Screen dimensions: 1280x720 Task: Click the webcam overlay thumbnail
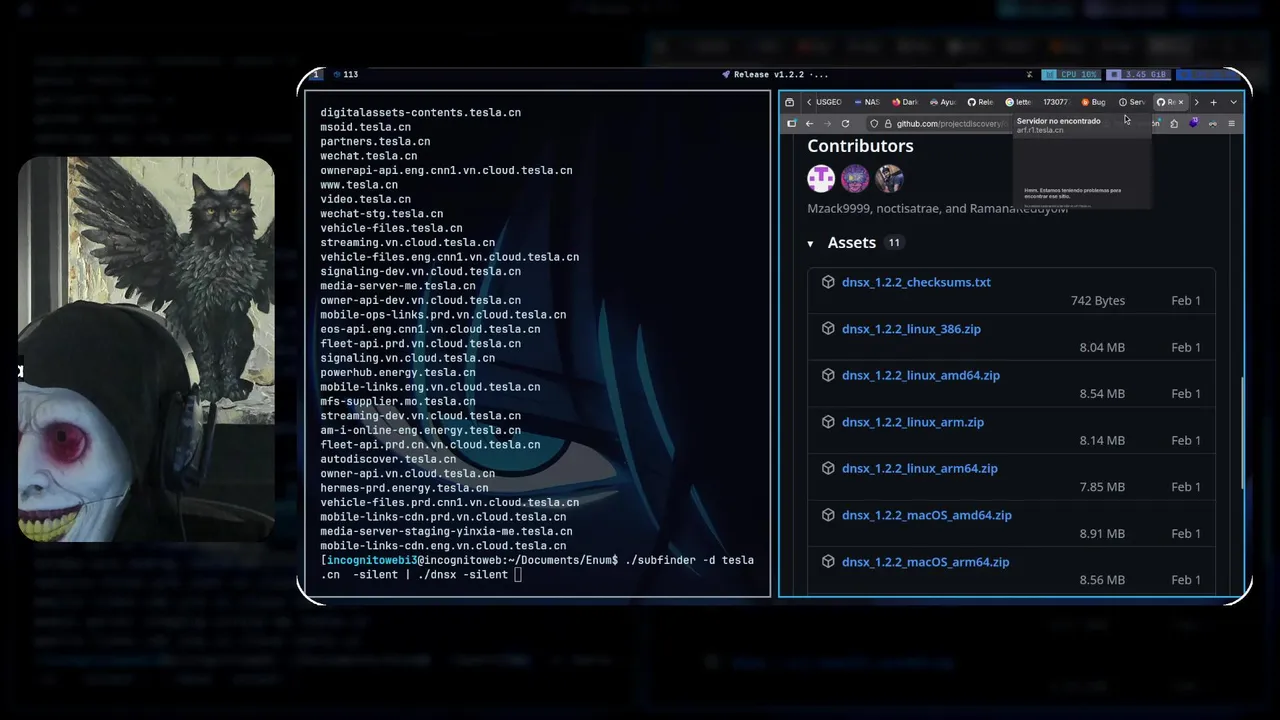[x=146, y=349]
